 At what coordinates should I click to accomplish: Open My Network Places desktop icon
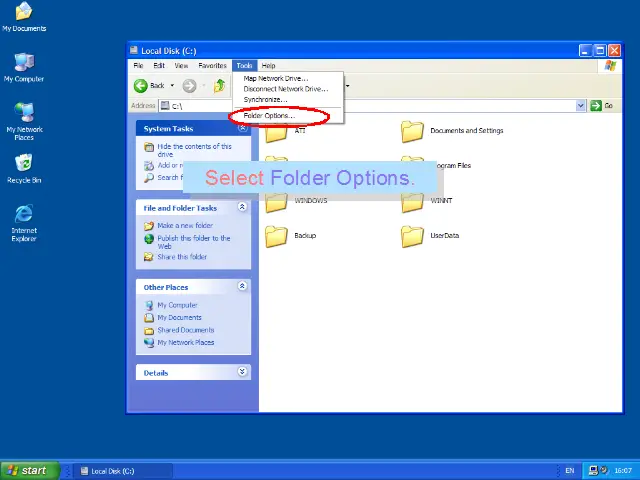point(24,121)
